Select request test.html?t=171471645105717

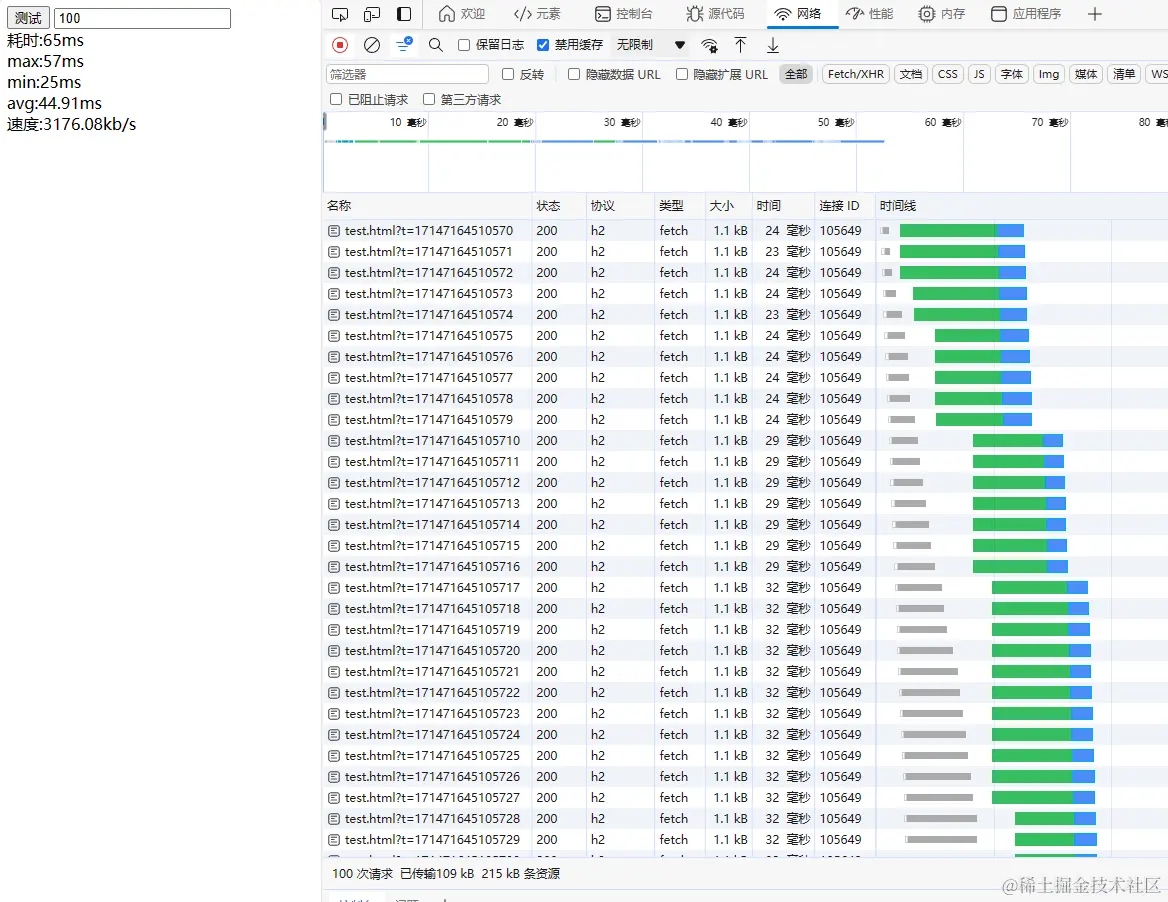pos(432,588)
